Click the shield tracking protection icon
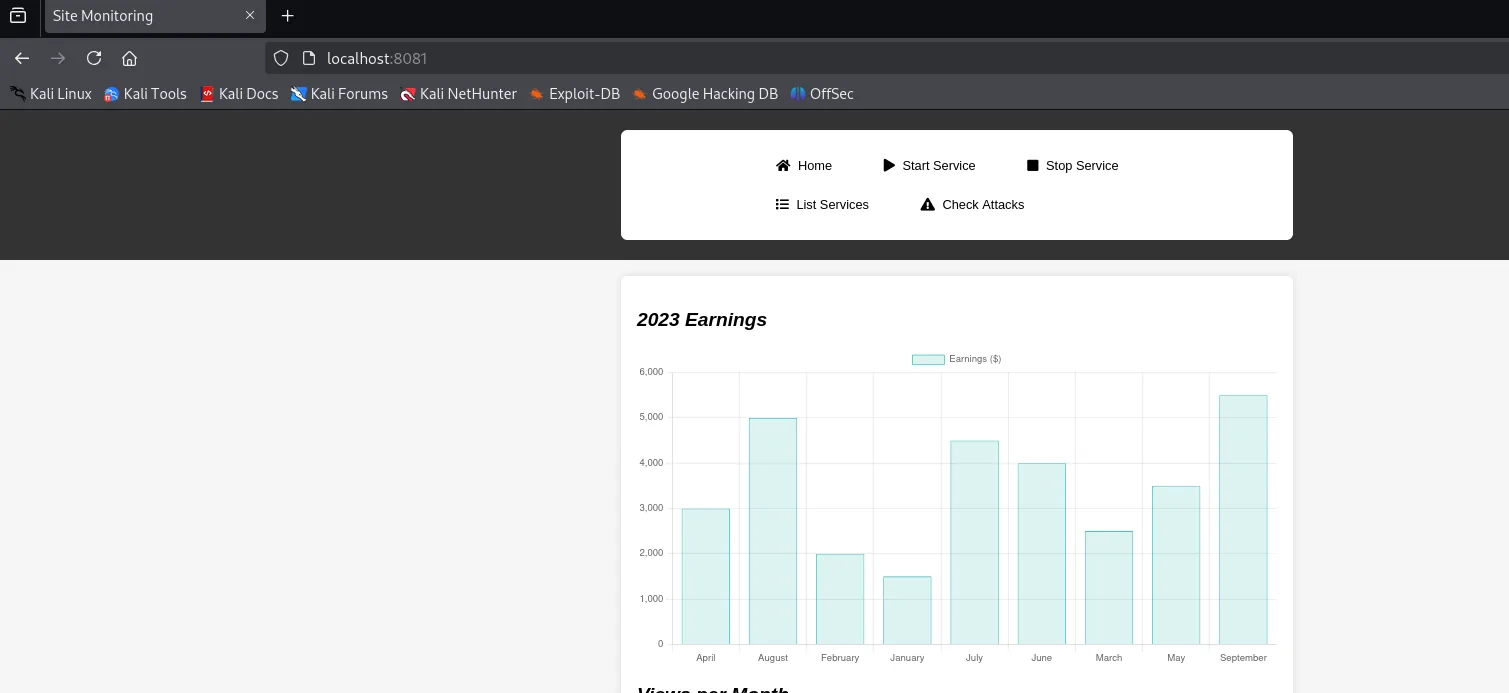This screenshot has height=693, width=1509. click(x=281, y=58)
